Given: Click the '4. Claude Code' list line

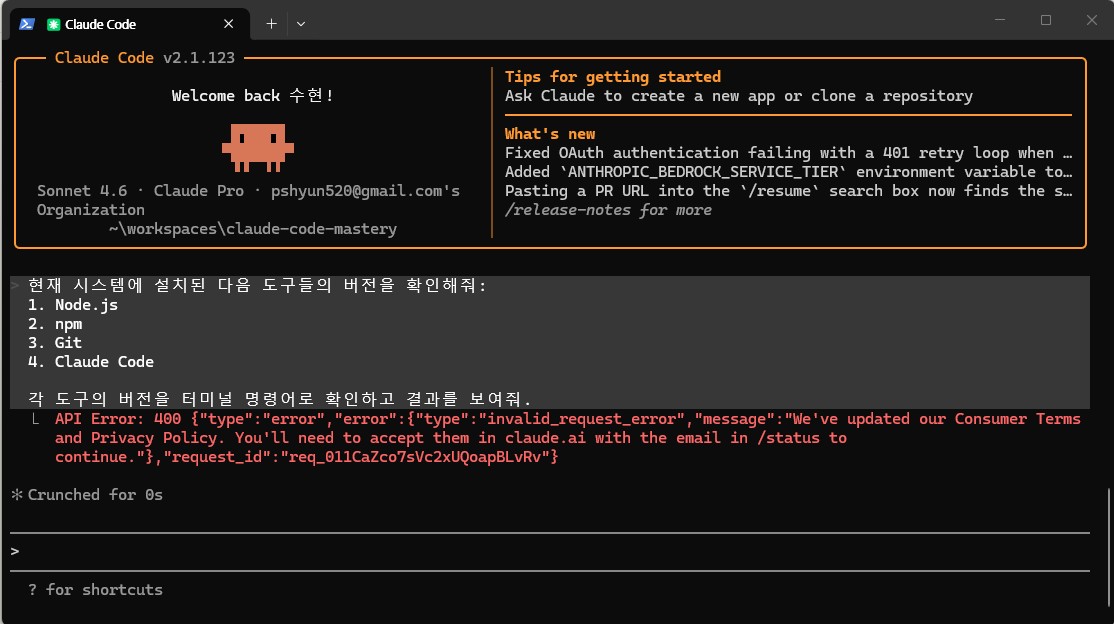Looking at the screenshot, I should point(91,362).
